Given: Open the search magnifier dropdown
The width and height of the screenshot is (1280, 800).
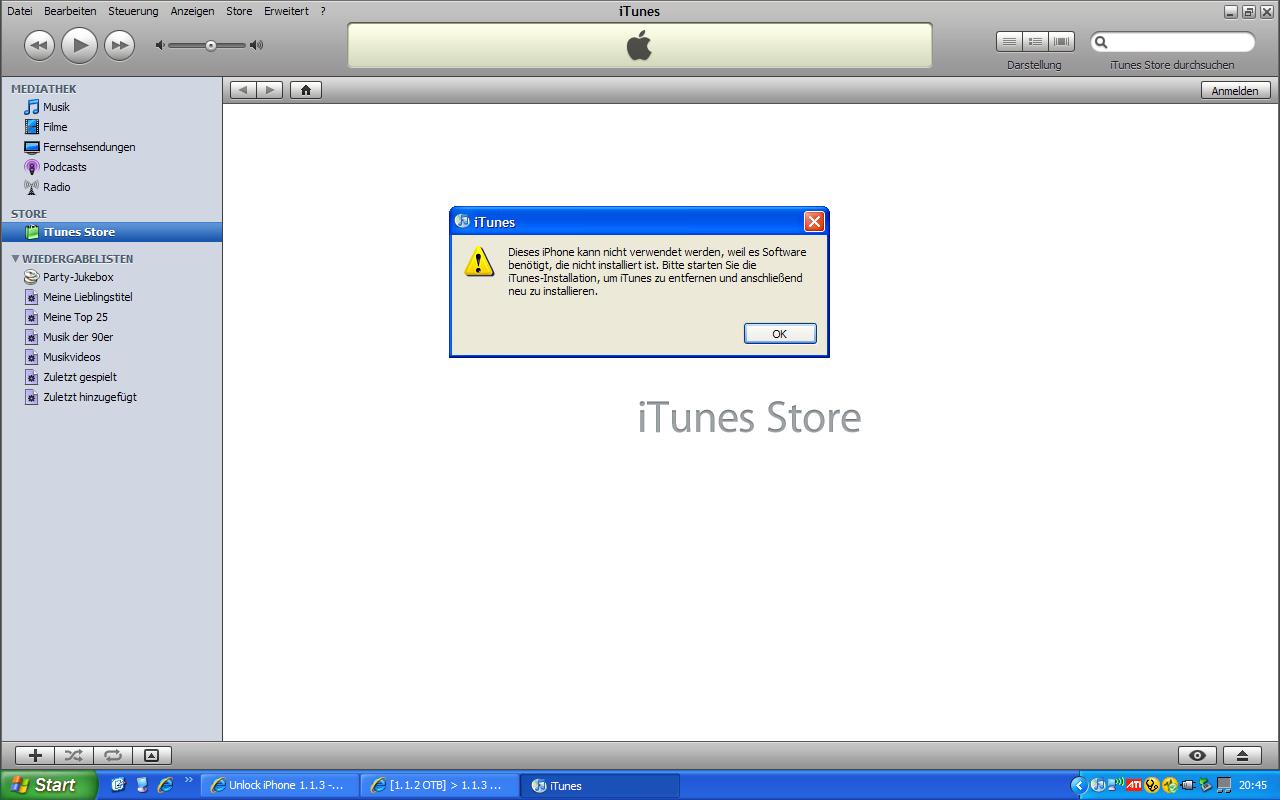Looking at the screenshot, I should (1101, 42).
